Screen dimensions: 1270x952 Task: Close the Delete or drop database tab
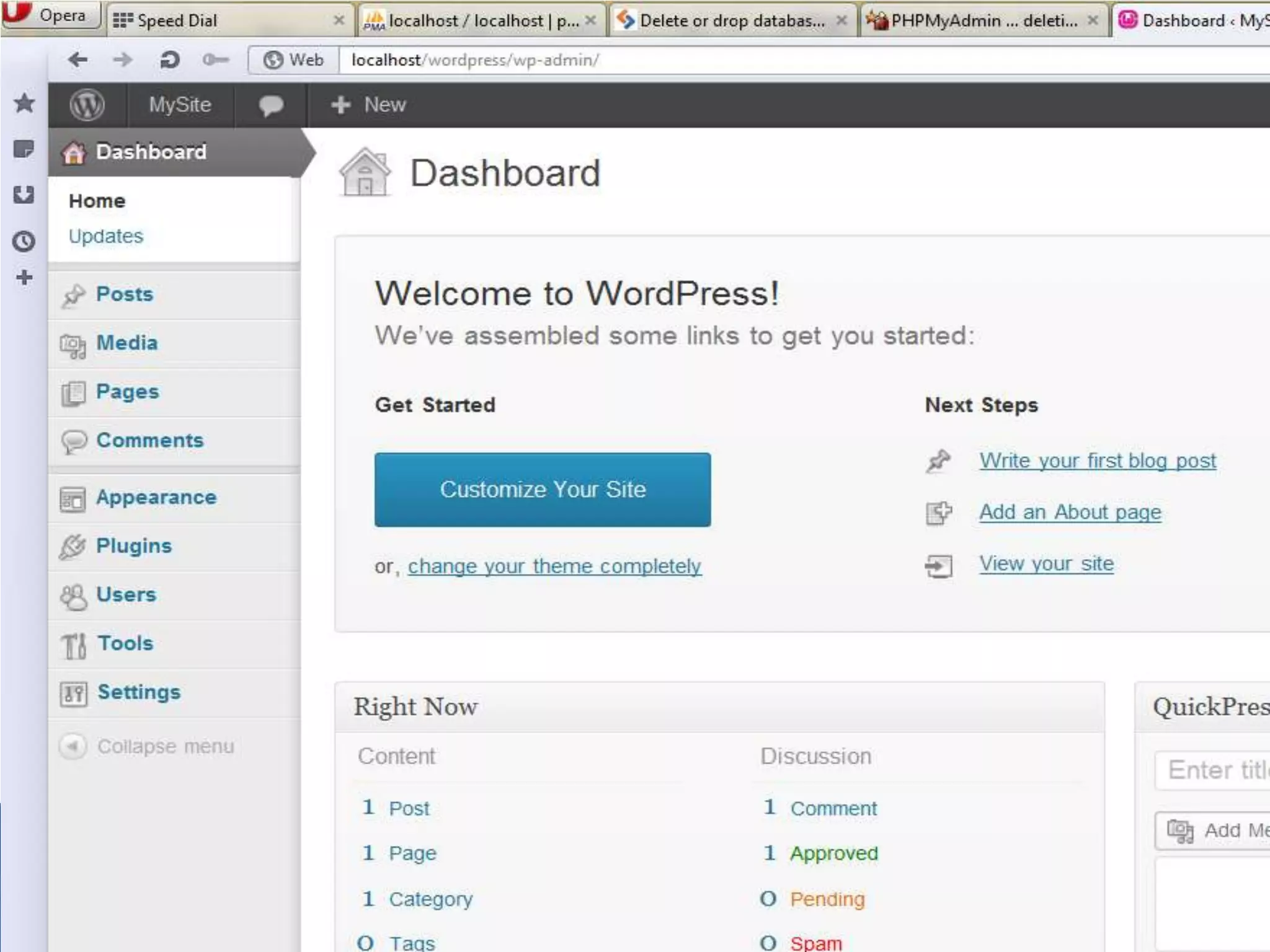point(841,20)
